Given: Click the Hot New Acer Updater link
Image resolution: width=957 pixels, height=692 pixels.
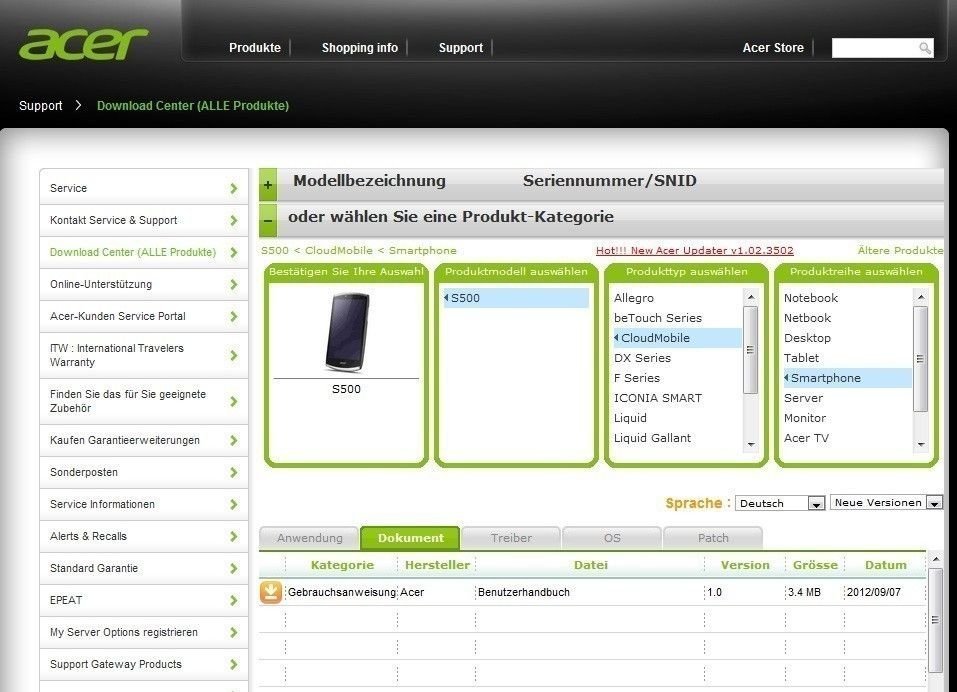Looking at the screenshot, I should point(695,250).
